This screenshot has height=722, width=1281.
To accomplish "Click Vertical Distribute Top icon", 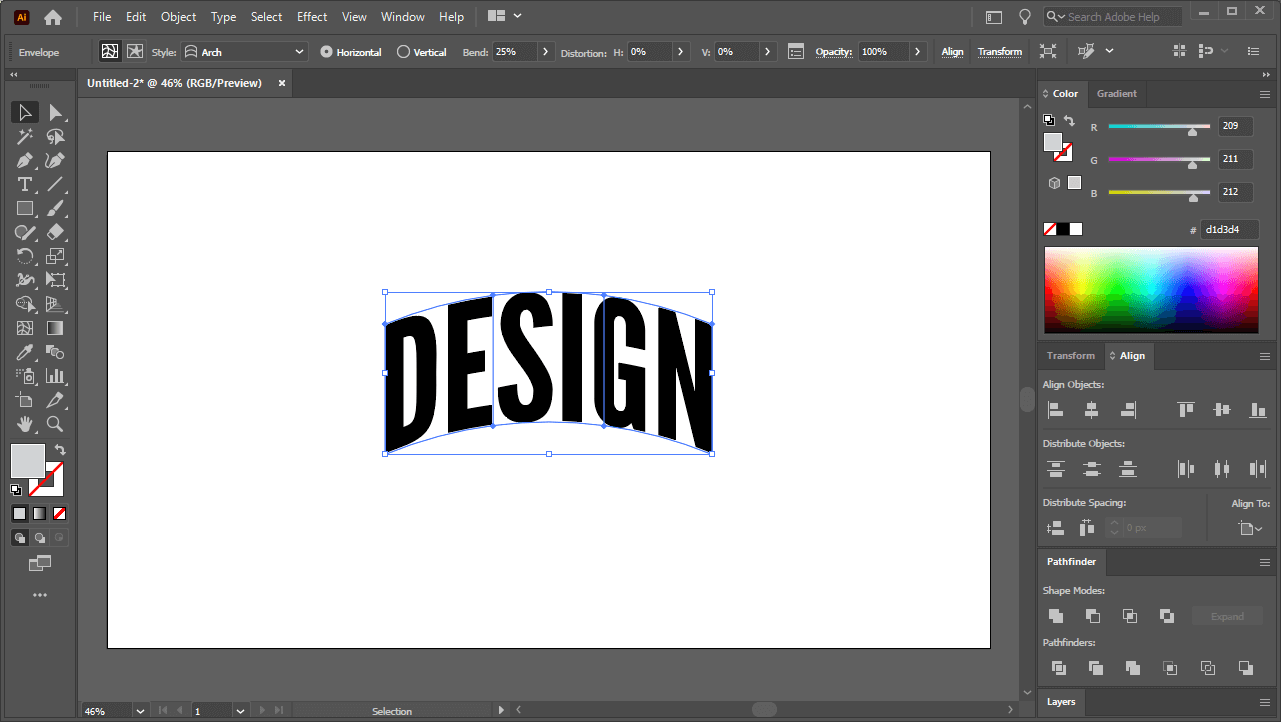I will [1055, 468].
